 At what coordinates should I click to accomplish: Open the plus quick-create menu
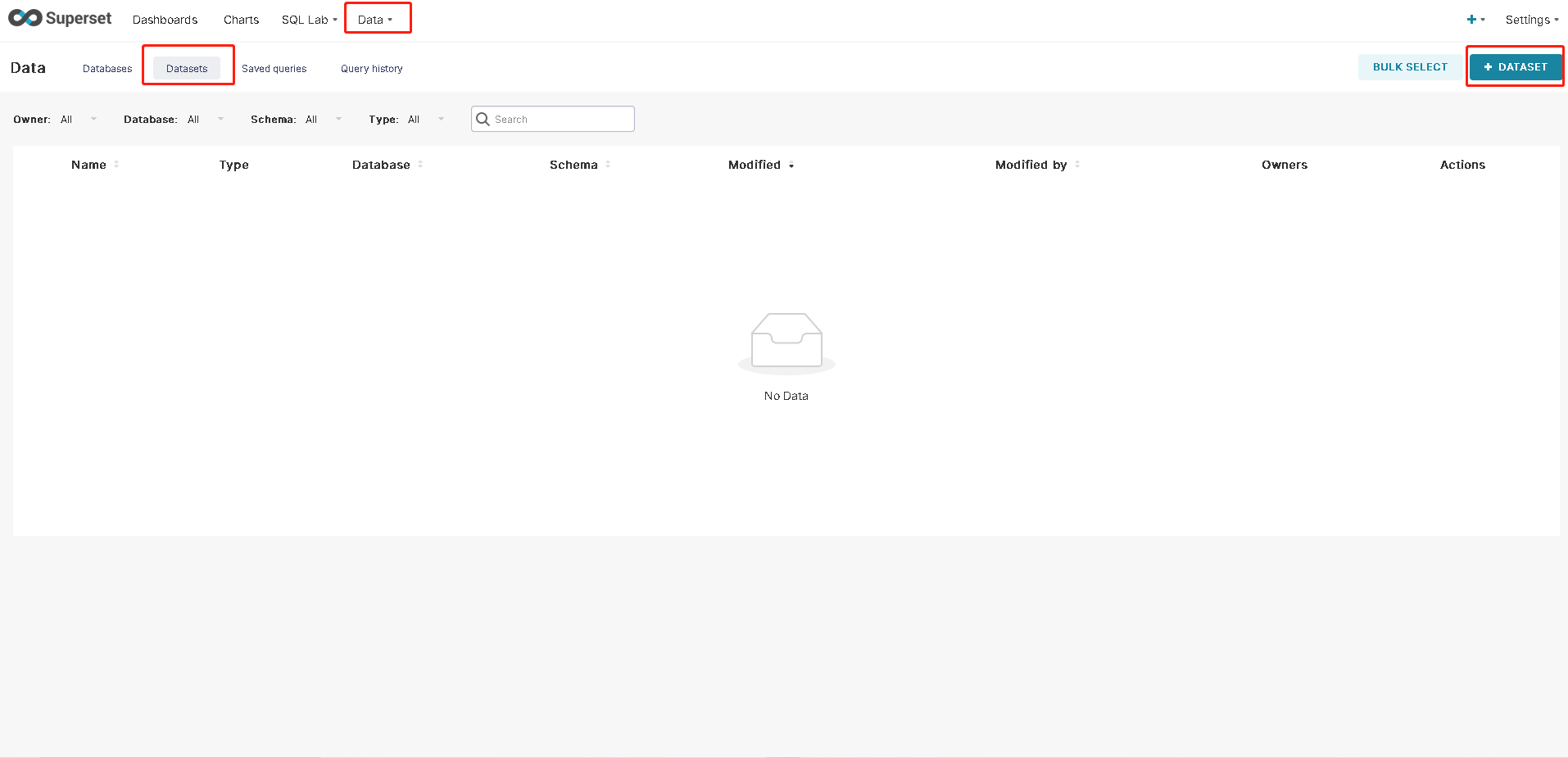tap(1472, 19)
